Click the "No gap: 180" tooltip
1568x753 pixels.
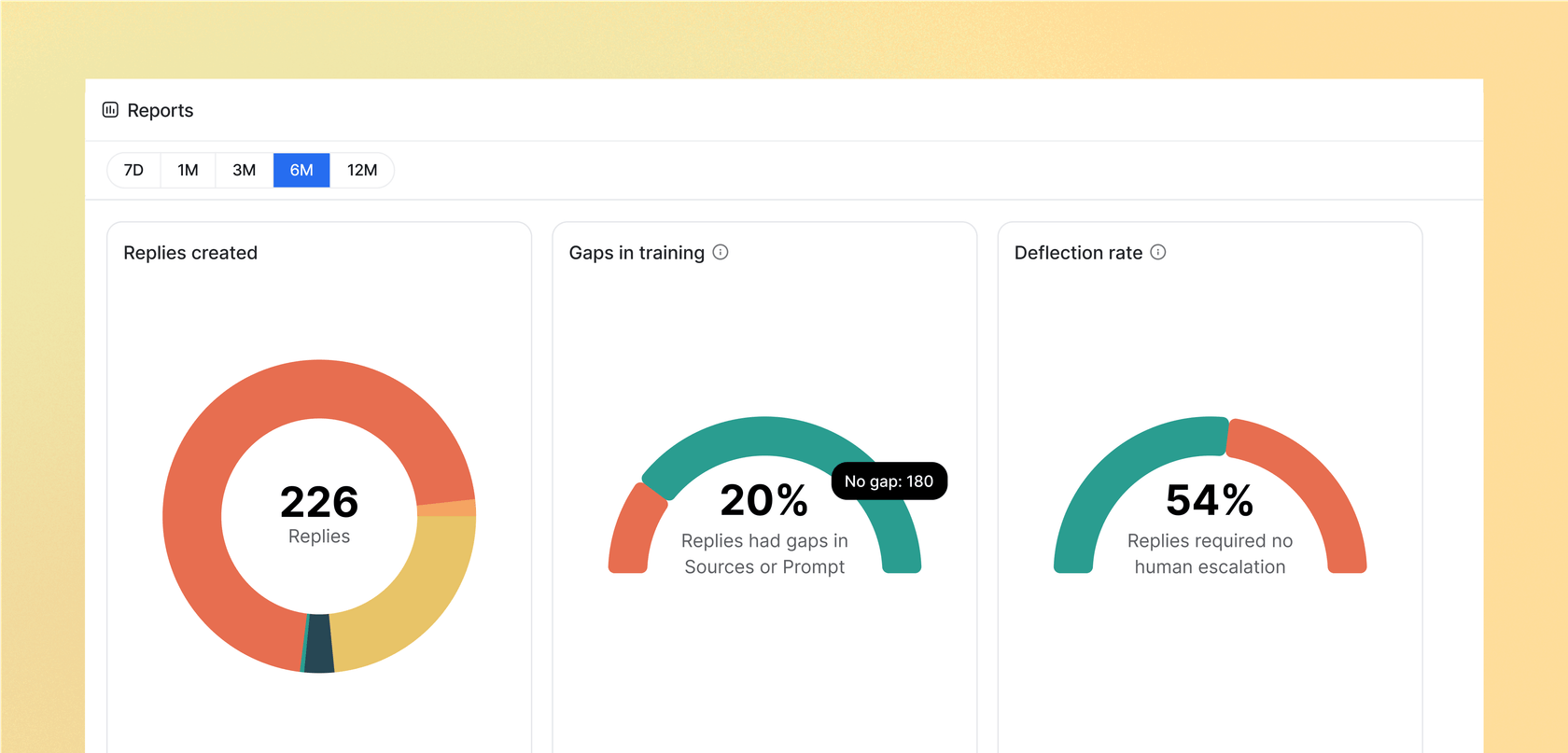[889, 481]
